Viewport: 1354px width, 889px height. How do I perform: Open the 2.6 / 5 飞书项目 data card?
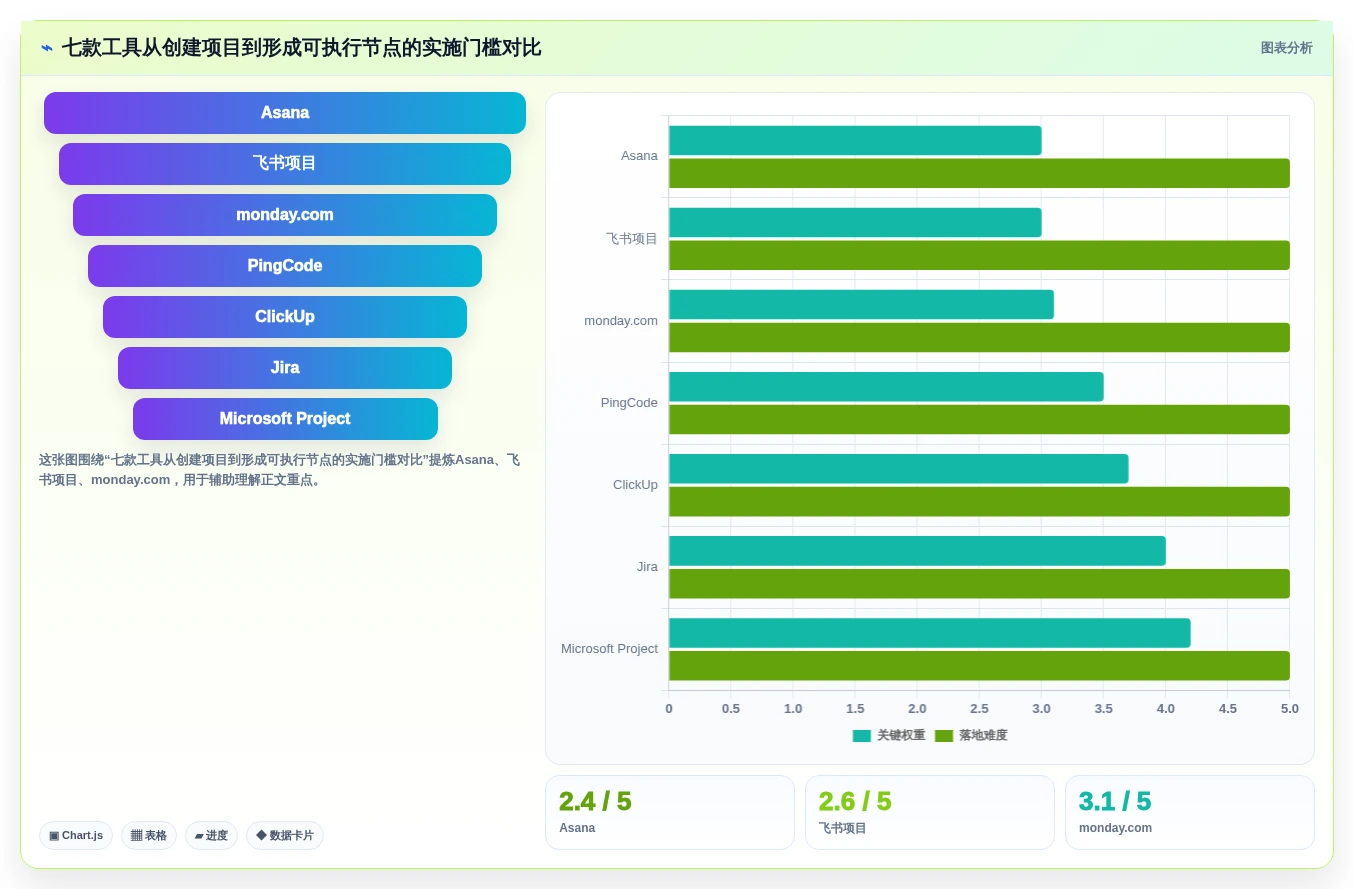930,812
